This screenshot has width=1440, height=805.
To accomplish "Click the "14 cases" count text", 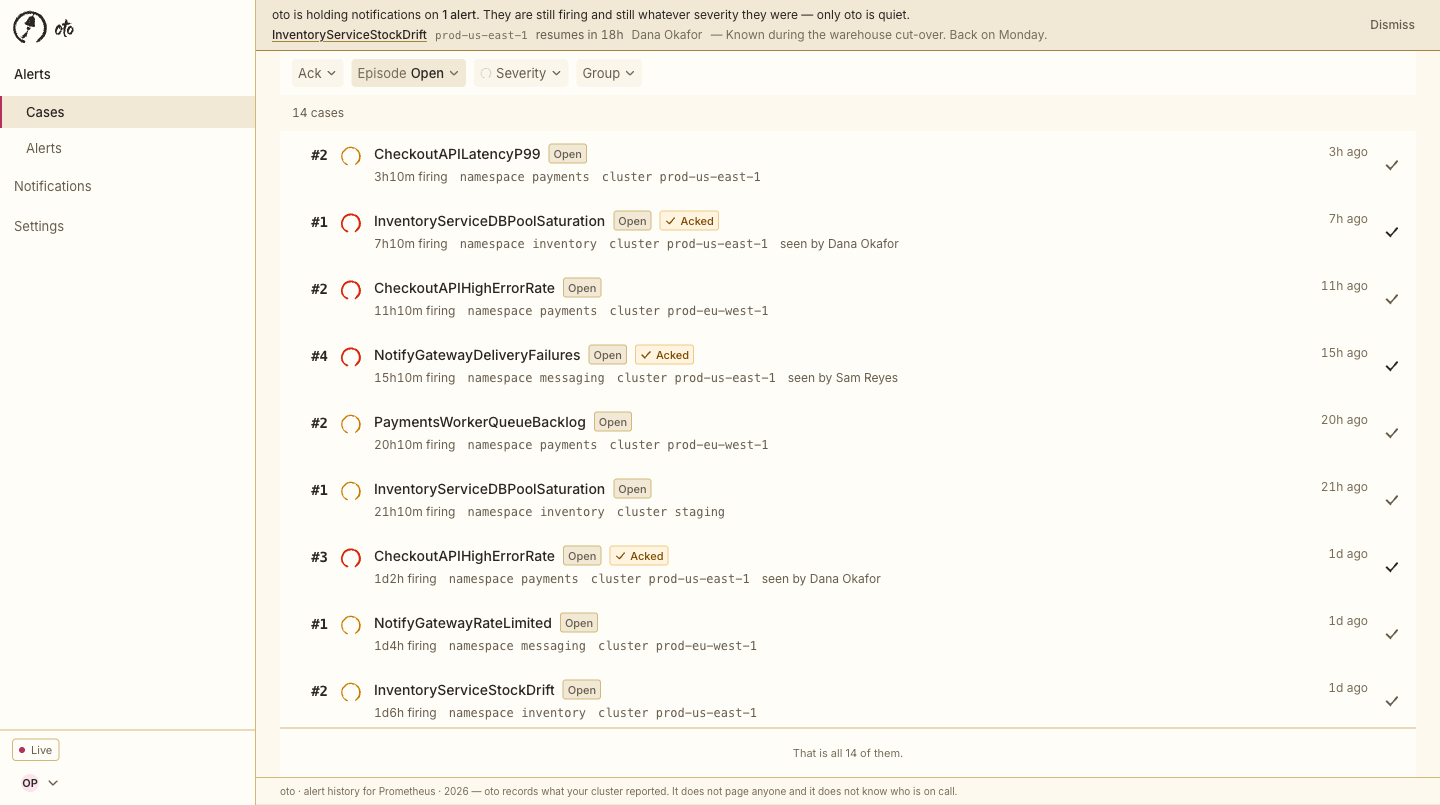I will pos(318,113).
